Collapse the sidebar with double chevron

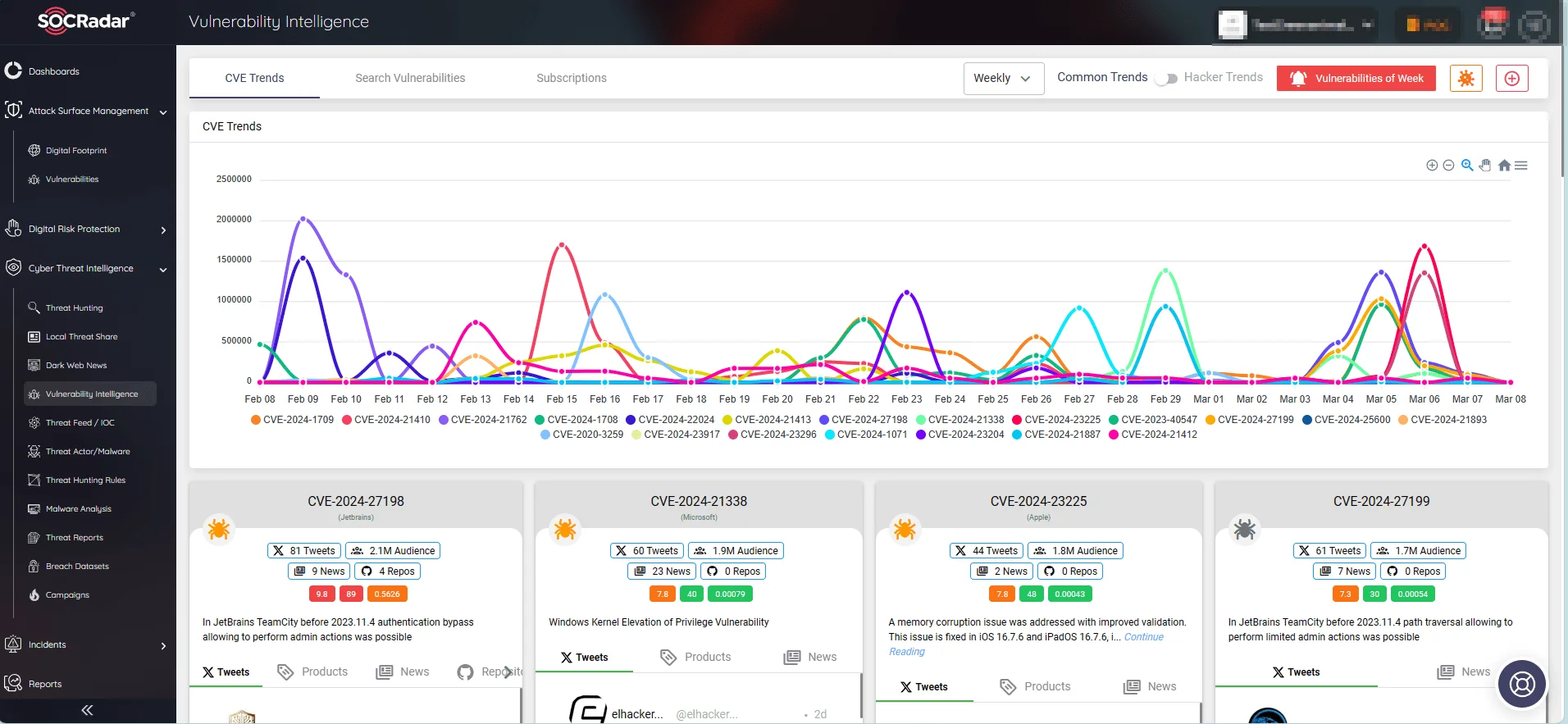click(x=87, y=710)
